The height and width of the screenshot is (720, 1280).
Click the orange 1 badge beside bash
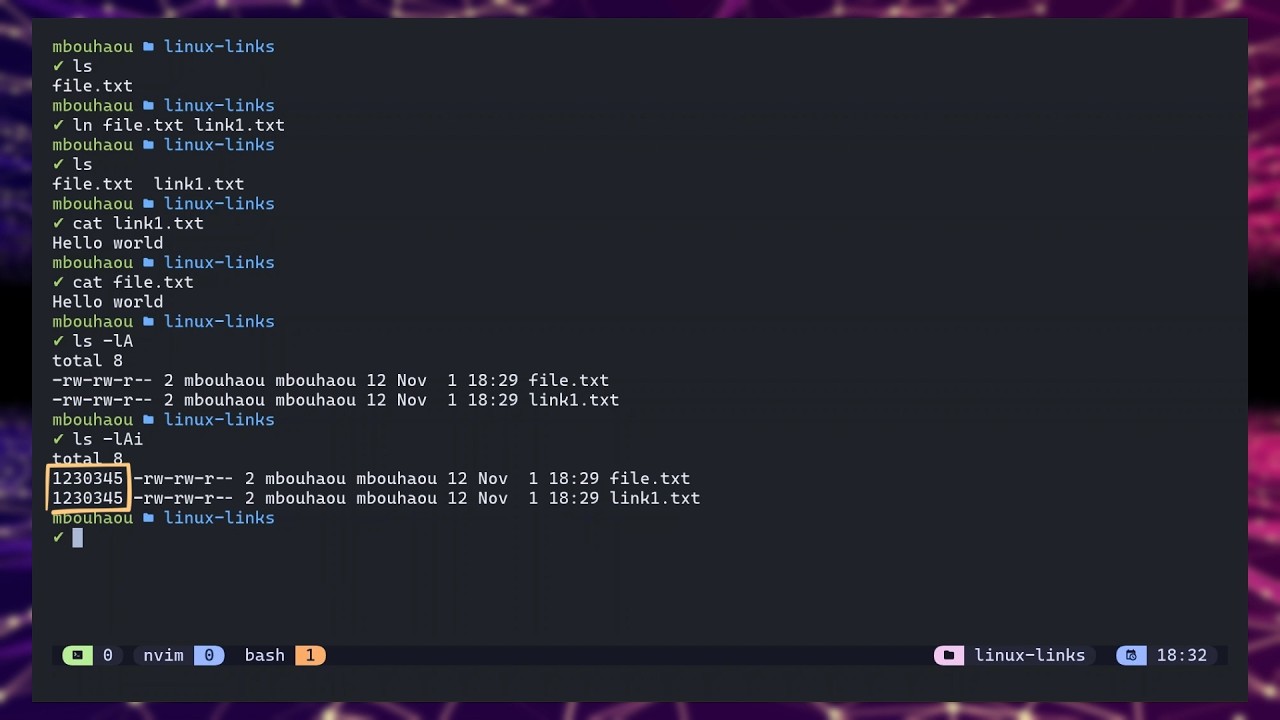pyautogui.click(x=310, y=655)
